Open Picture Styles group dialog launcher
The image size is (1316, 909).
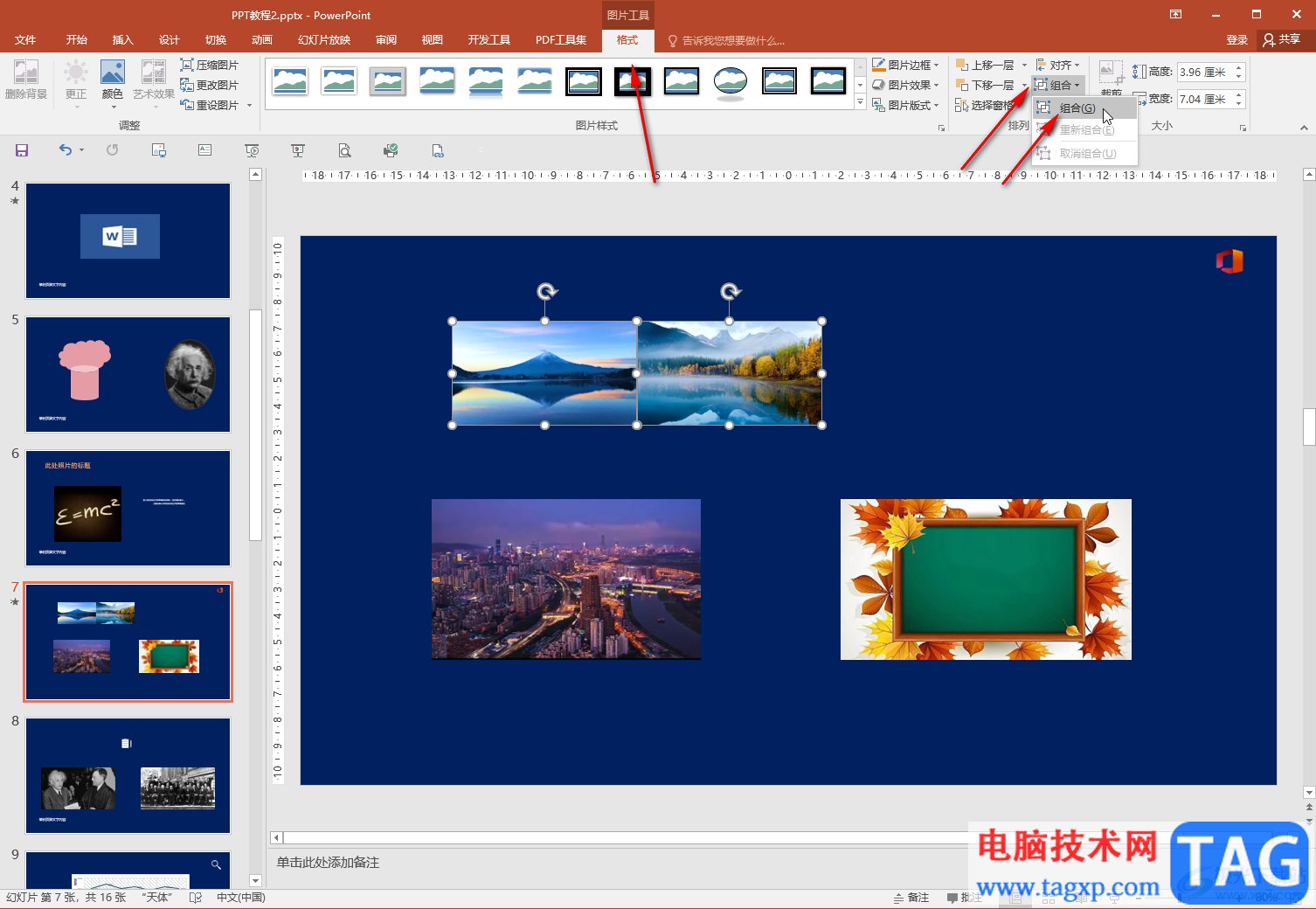pos(941,128)
